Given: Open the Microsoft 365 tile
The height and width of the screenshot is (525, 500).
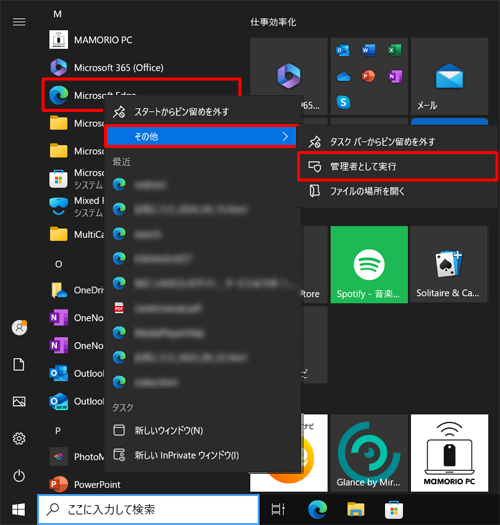Looking at the screenshot, I should tap(289, 76).
